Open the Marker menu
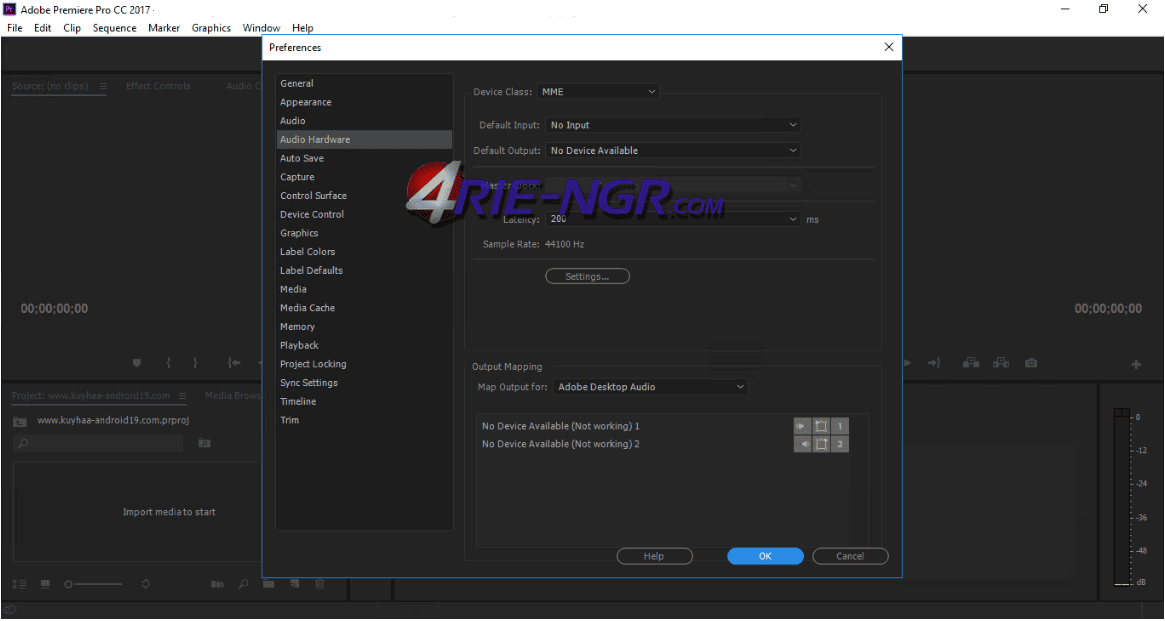The width and height of the screenshot is (1165, 621). 163,27
